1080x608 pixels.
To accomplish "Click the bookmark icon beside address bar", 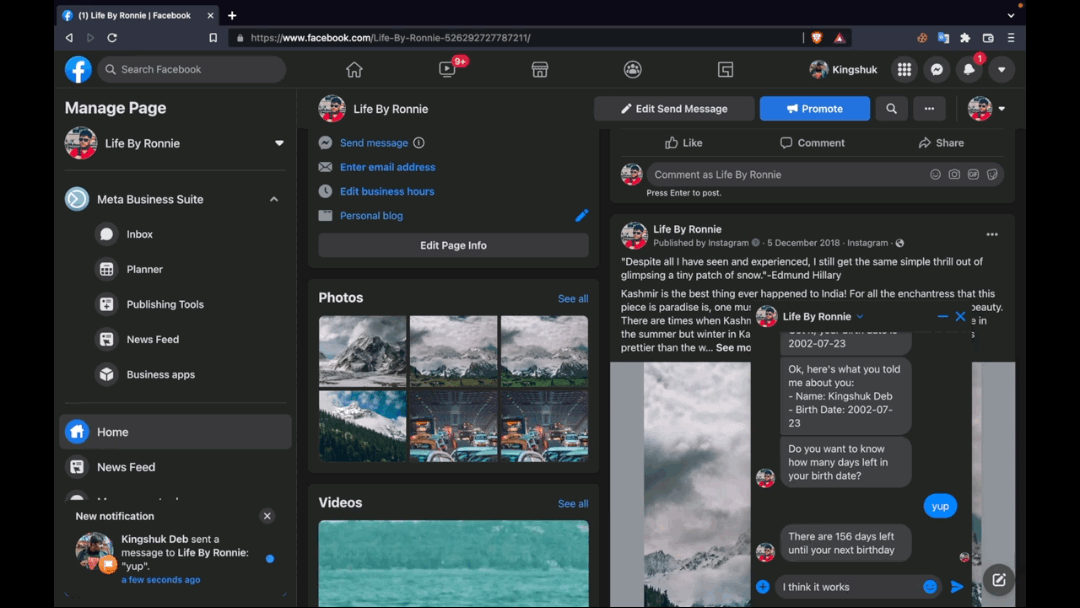I will (213, 38).
